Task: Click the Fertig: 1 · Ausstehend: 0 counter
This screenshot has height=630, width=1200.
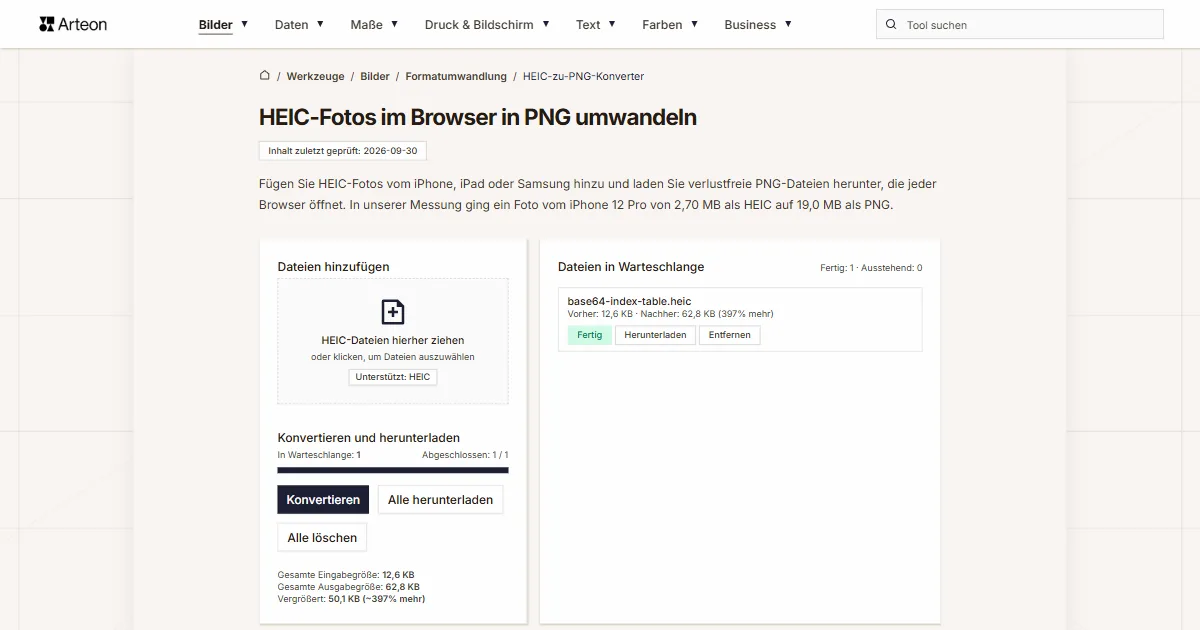Action: click(x=871, y=268)
